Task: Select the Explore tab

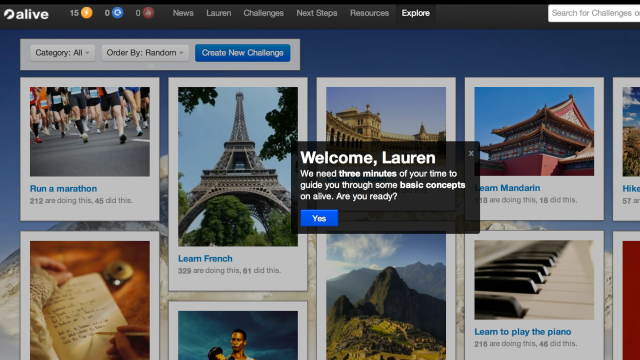Action: pyautogui.click(x=416, y=13)
